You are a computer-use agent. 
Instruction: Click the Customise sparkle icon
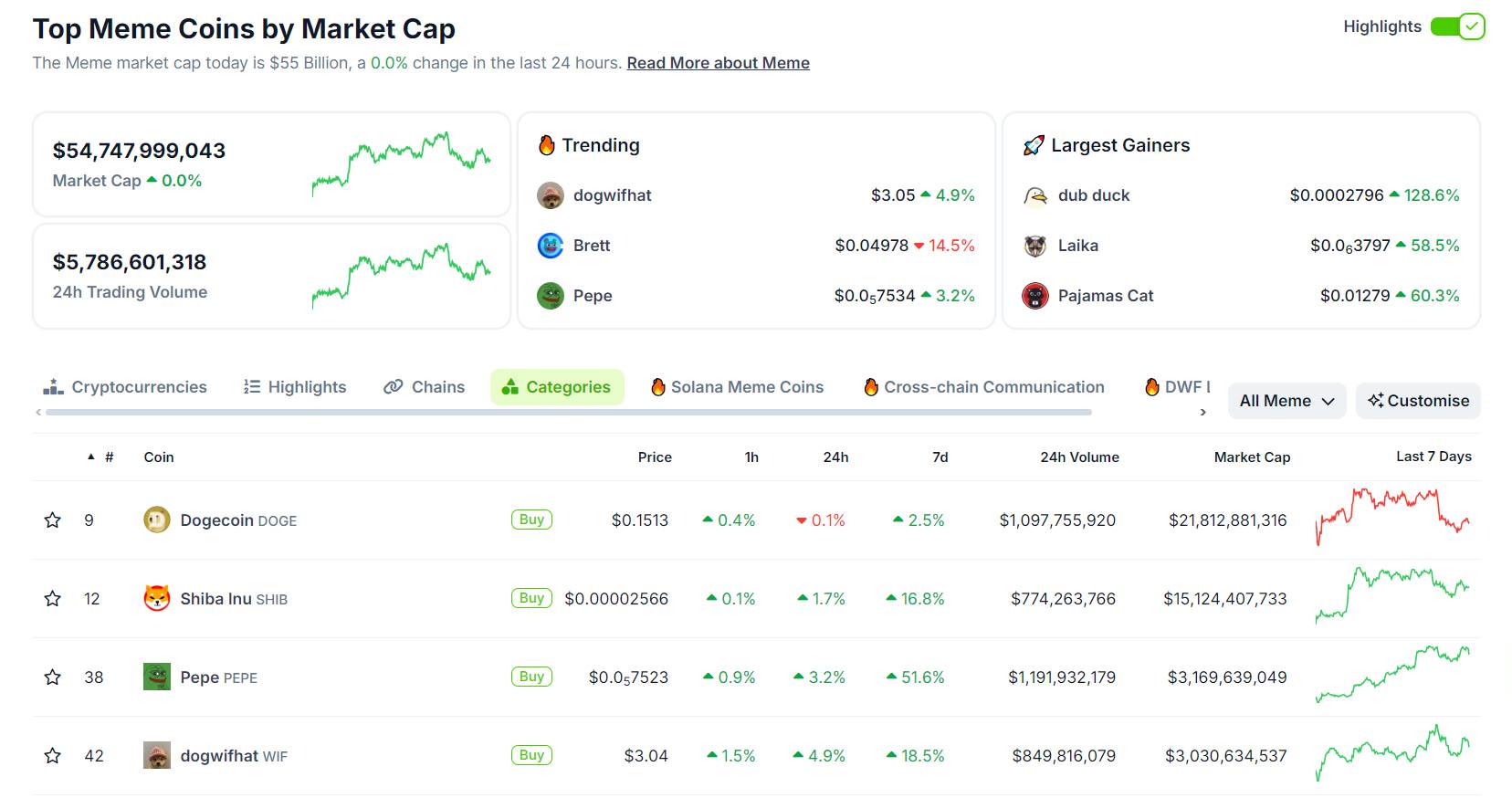[x=1375, y=401]
